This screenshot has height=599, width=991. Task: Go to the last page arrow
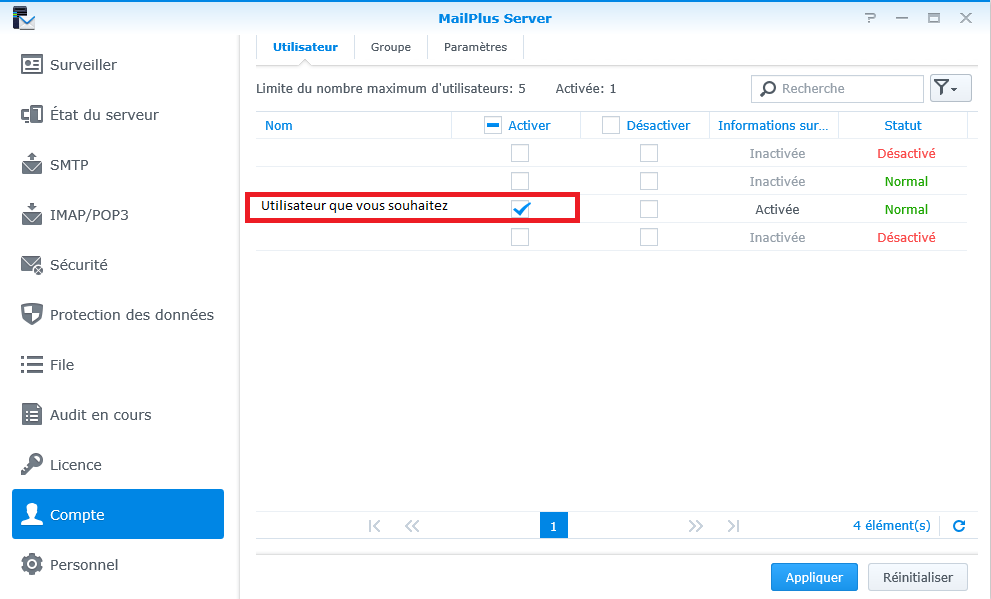pyautogui.click(x=733, y=526)
